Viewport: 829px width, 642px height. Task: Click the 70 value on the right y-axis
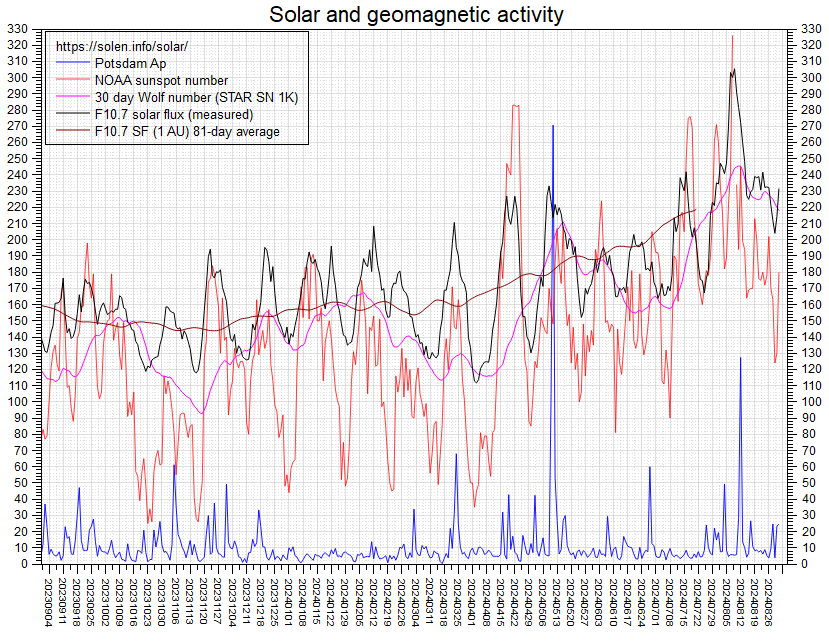pyautogui.click(x=808, y=450)
